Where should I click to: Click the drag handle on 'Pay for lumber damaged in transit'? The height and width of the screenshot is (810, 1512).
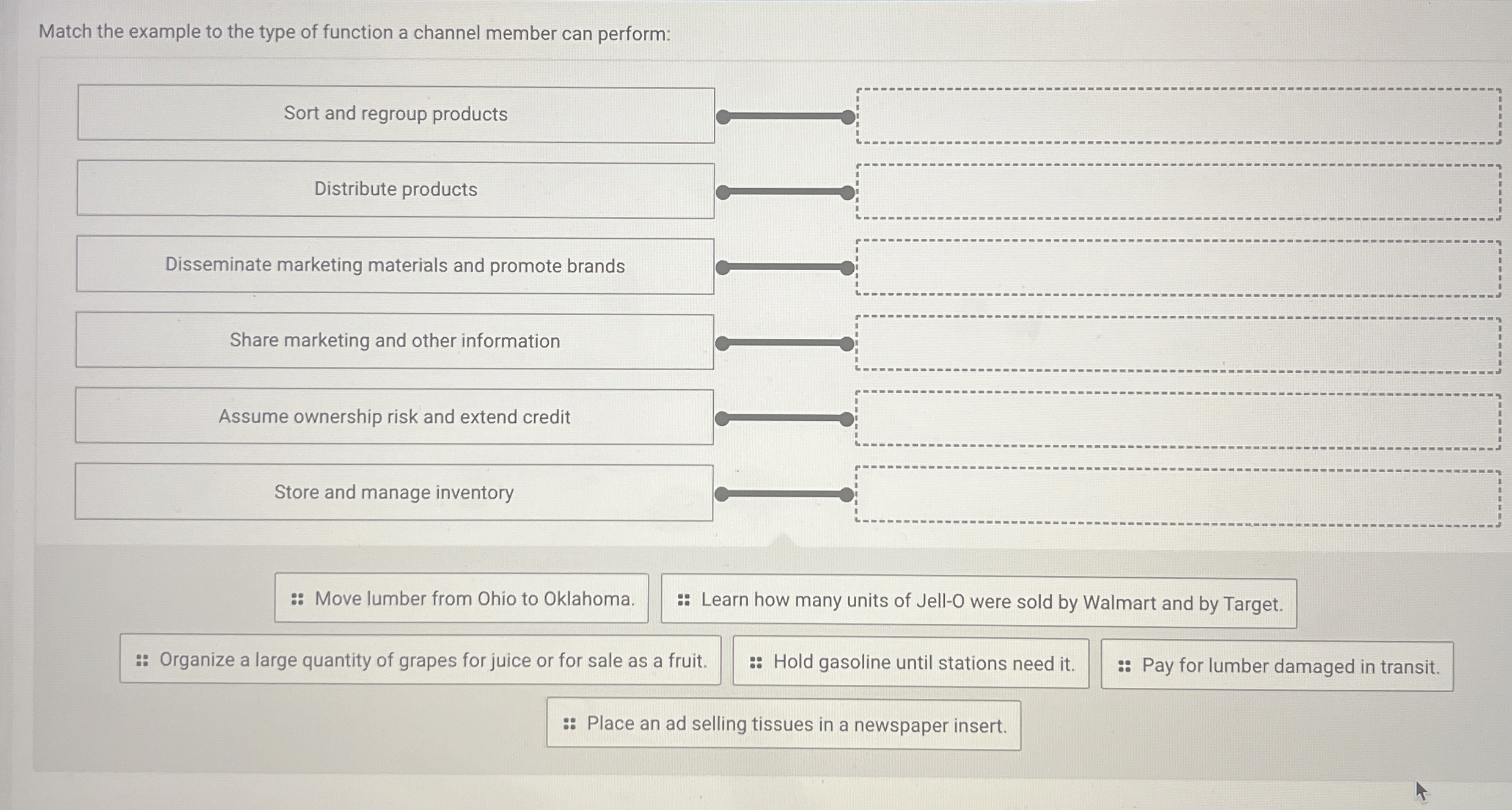coord(1125,666)
